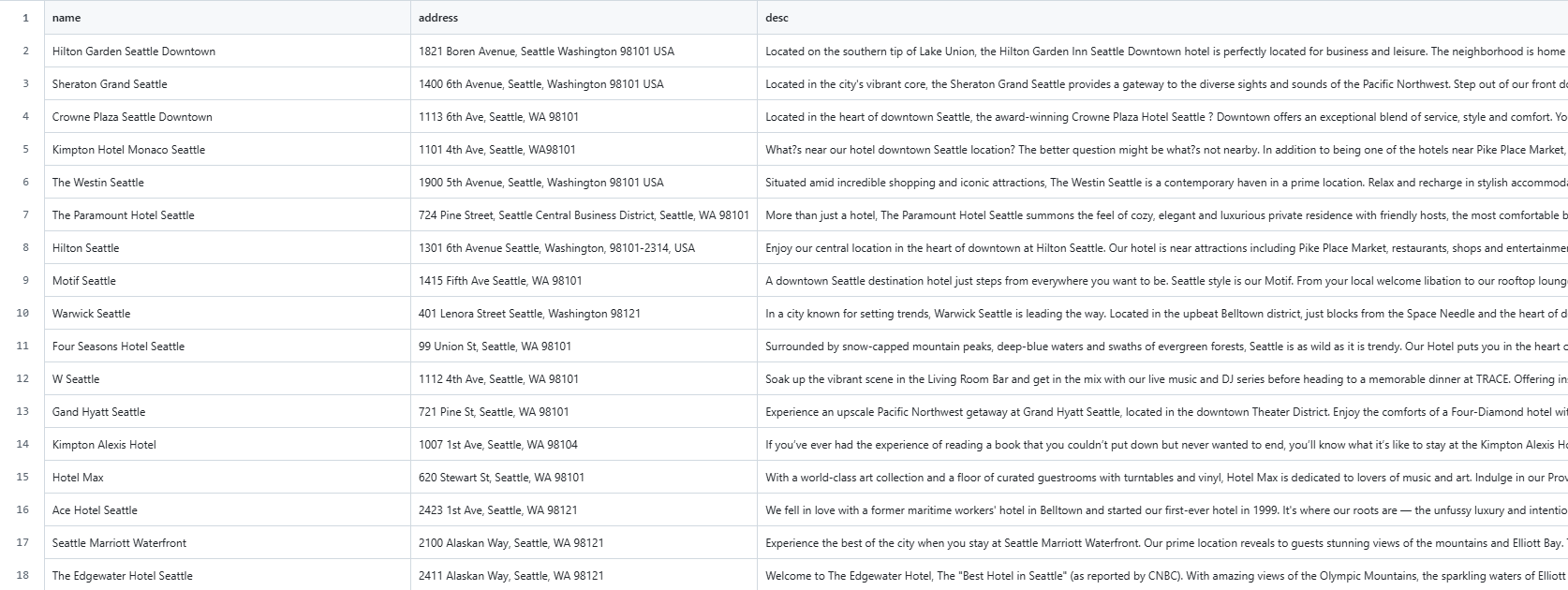Viewport: 1568px width, 590px height.
Task: Click the W Seattle name cell
Action: (228, 379)
